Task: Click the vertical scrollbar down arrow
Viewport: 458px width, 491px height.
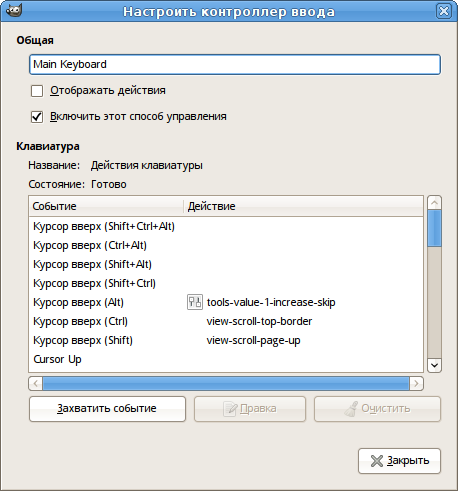Action: point(434,365)
